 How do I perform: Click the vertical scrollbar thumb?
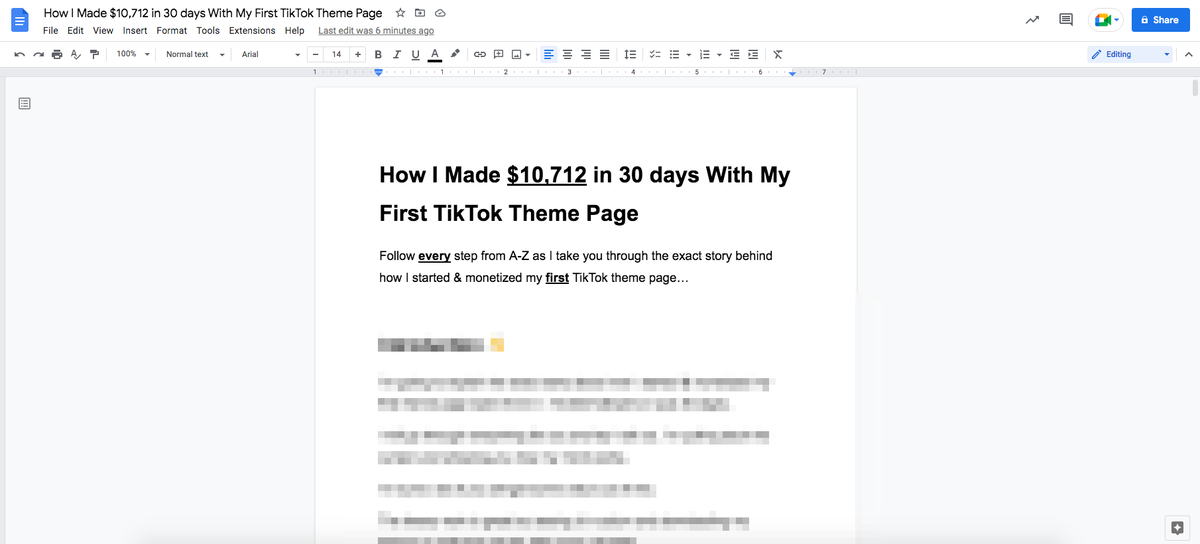click(1195, 86)
